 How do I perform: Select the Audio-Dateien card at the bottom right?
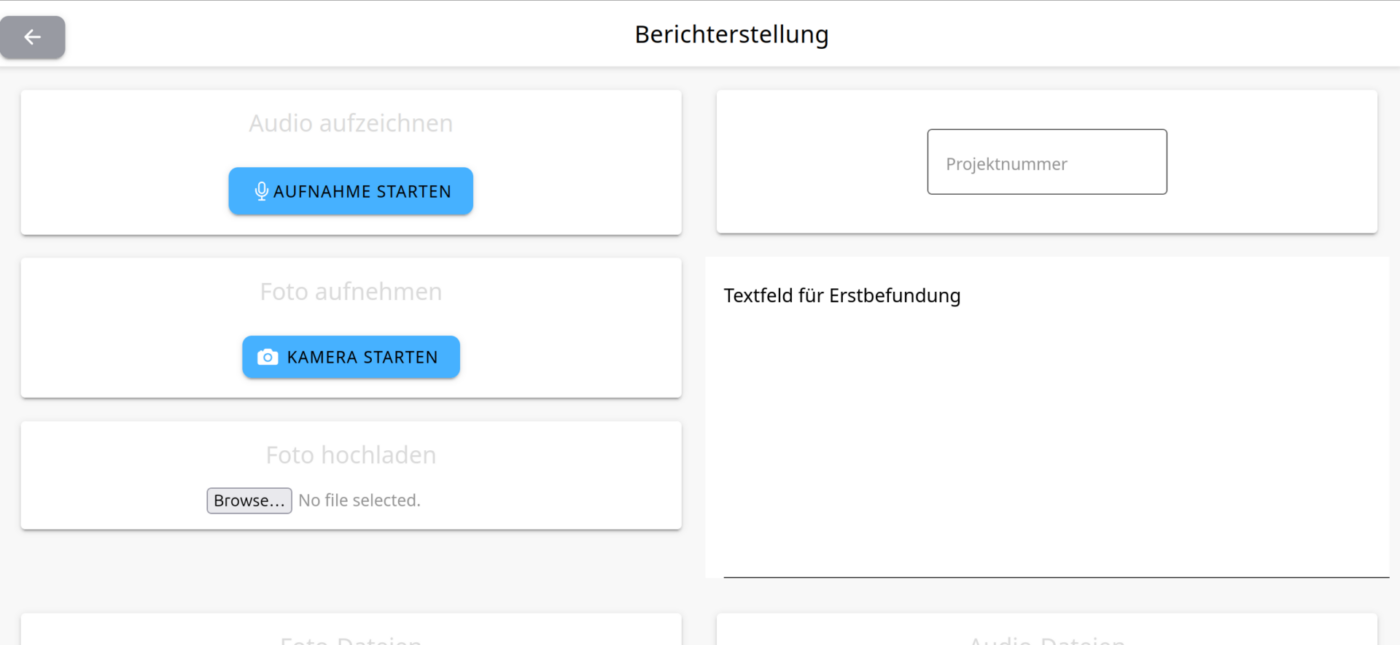click(x=1047, y=629)
